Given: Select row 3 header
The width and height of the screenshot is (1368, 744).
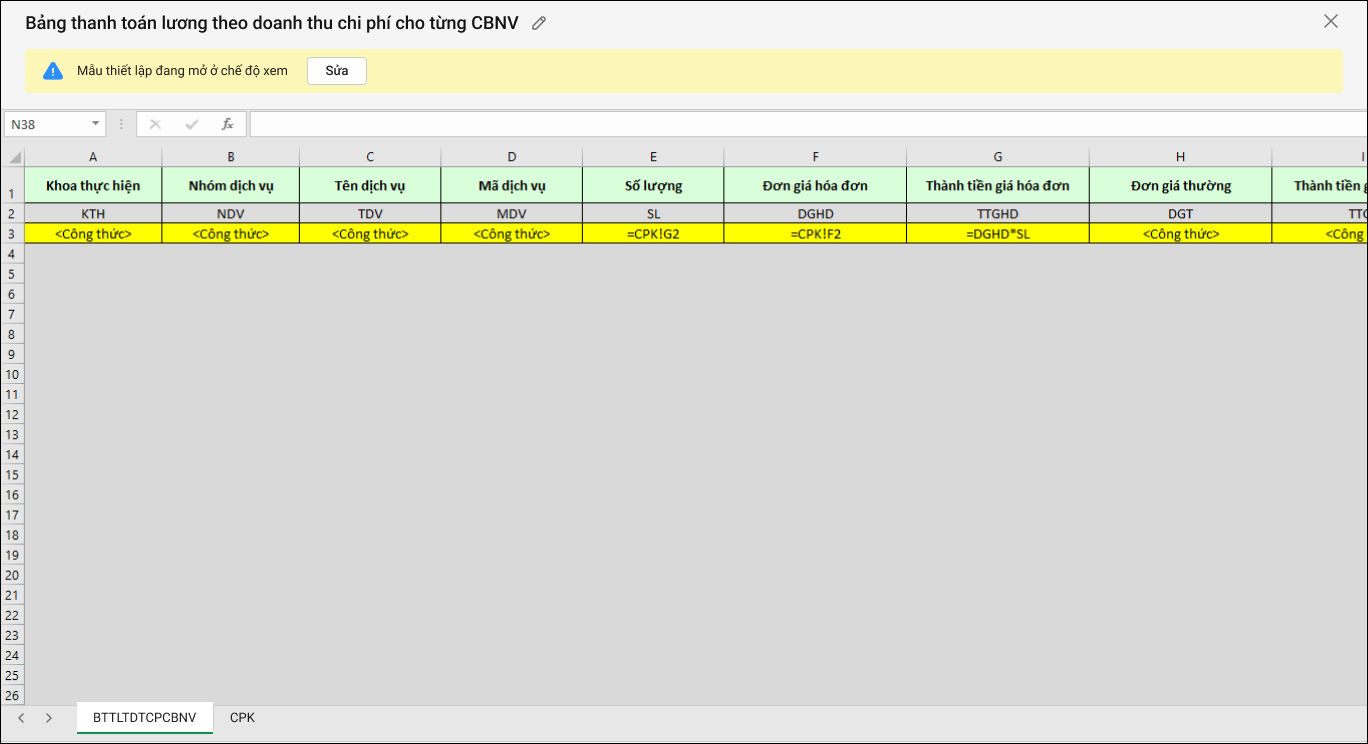Looking at the screenshot, I should point(12,234).
